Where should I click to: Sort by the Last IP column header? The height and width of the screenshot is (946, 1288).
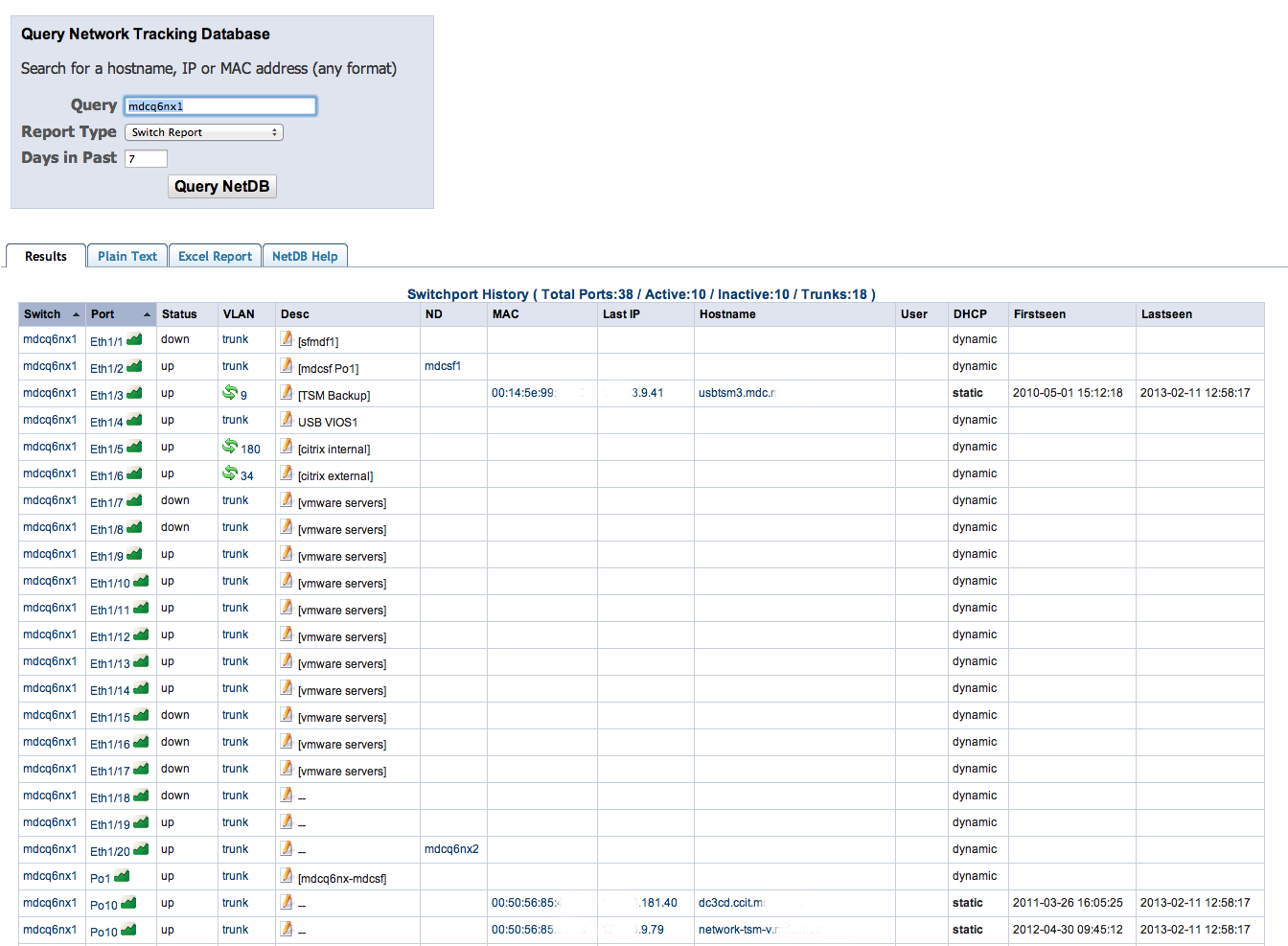pos(646,314)
